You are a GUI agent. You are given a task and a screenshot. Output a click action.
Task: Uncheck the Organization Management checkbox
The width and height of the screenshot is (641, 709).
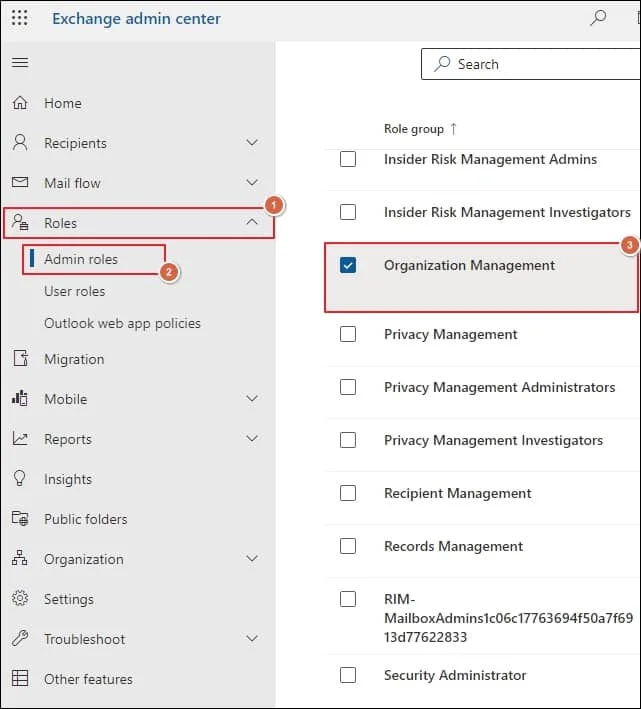[348, 265]
